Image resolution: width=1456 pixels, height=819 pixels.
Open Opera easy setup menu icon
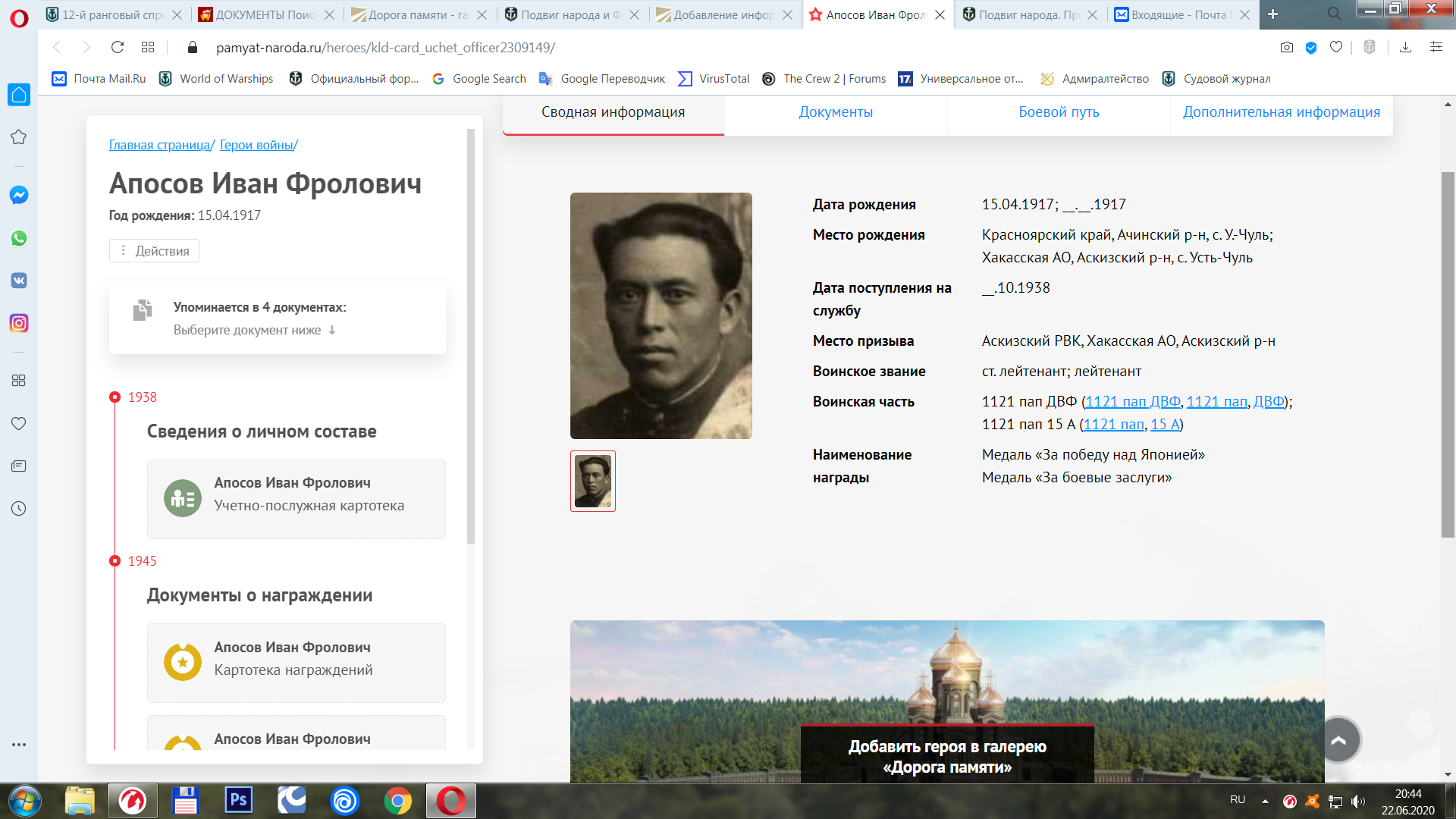1436,47
